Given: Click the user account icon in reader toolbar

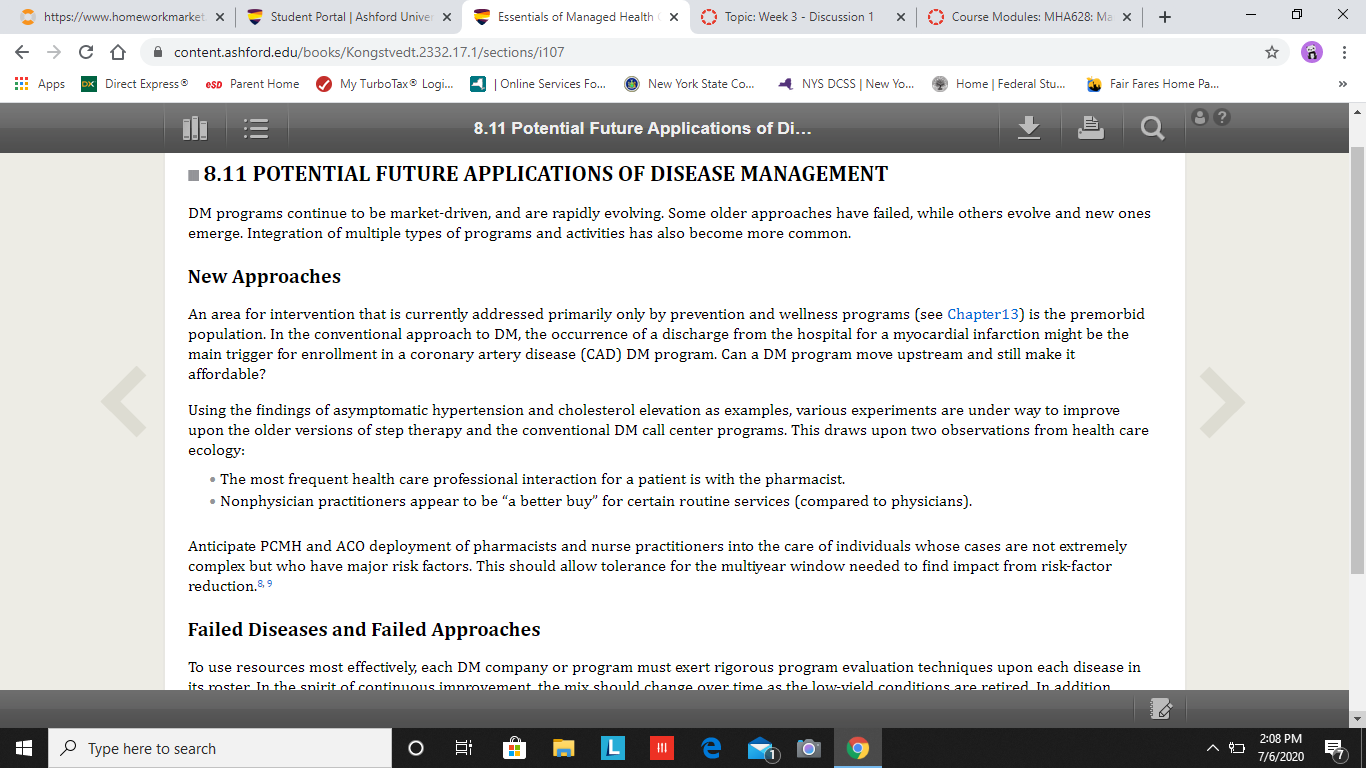Looking at the screenshot, I should (x=1201, y=117).
